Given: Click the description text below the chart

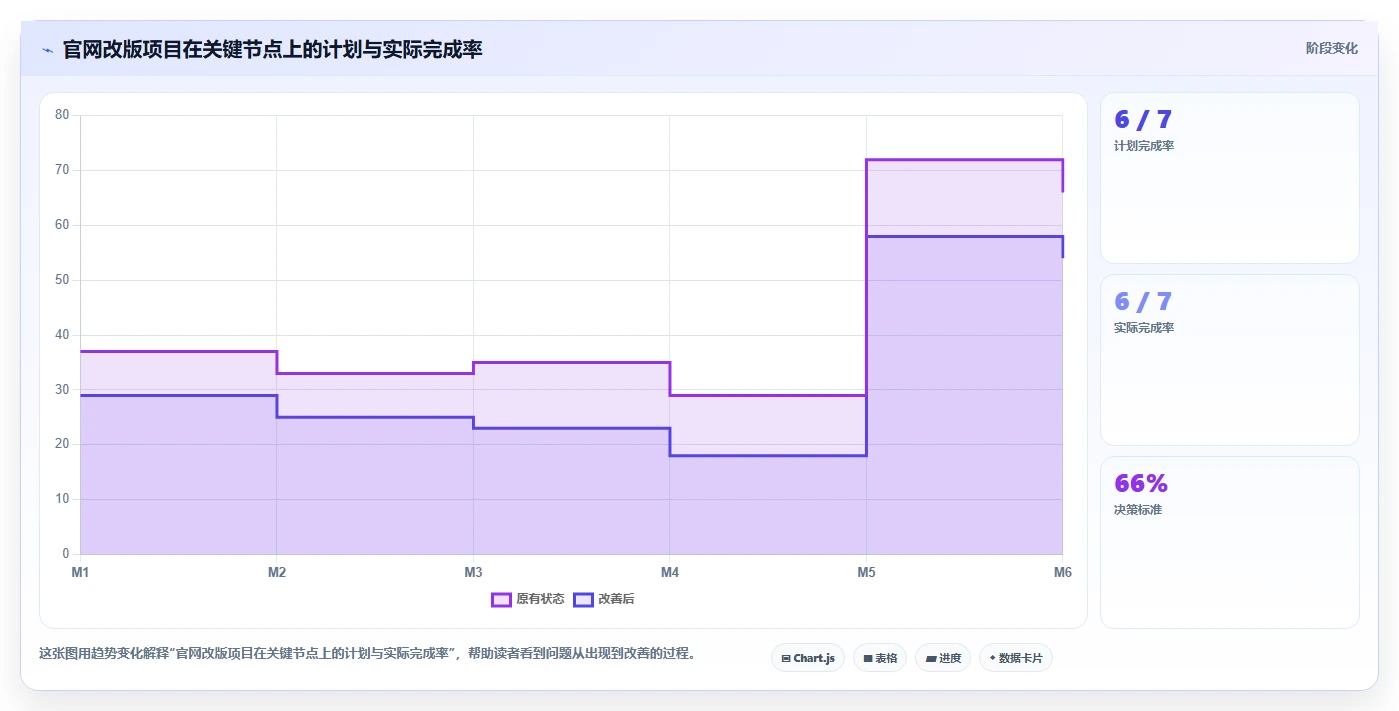Looking at the screenshot, I should [x=367, y=654].
